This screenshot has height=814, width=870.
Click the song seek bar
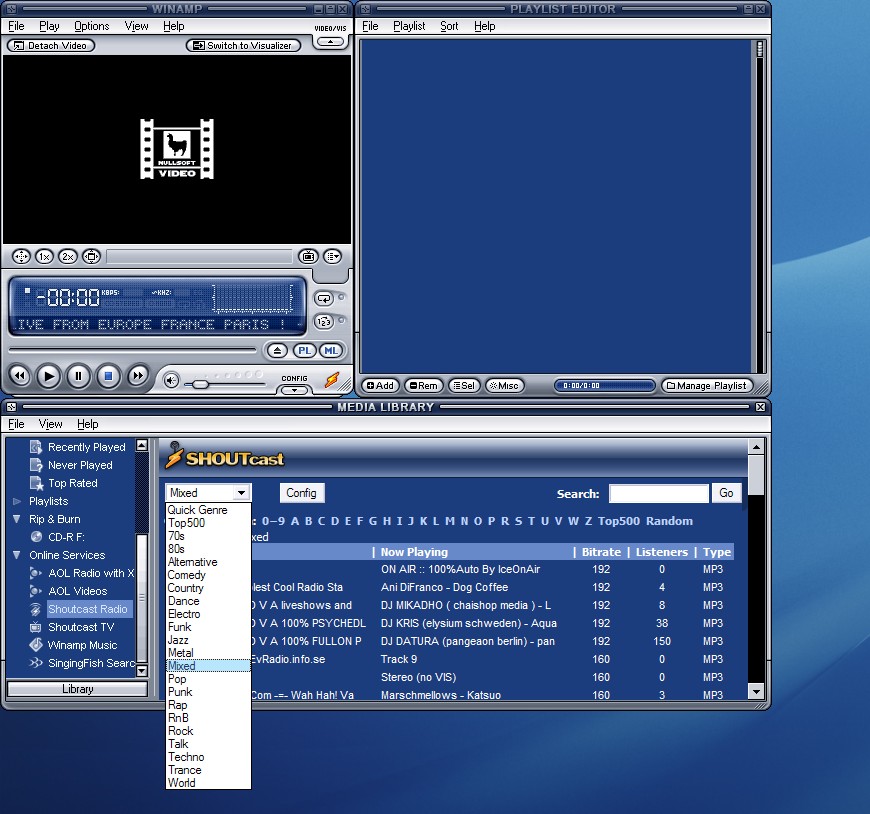click(x=132, y=350)
